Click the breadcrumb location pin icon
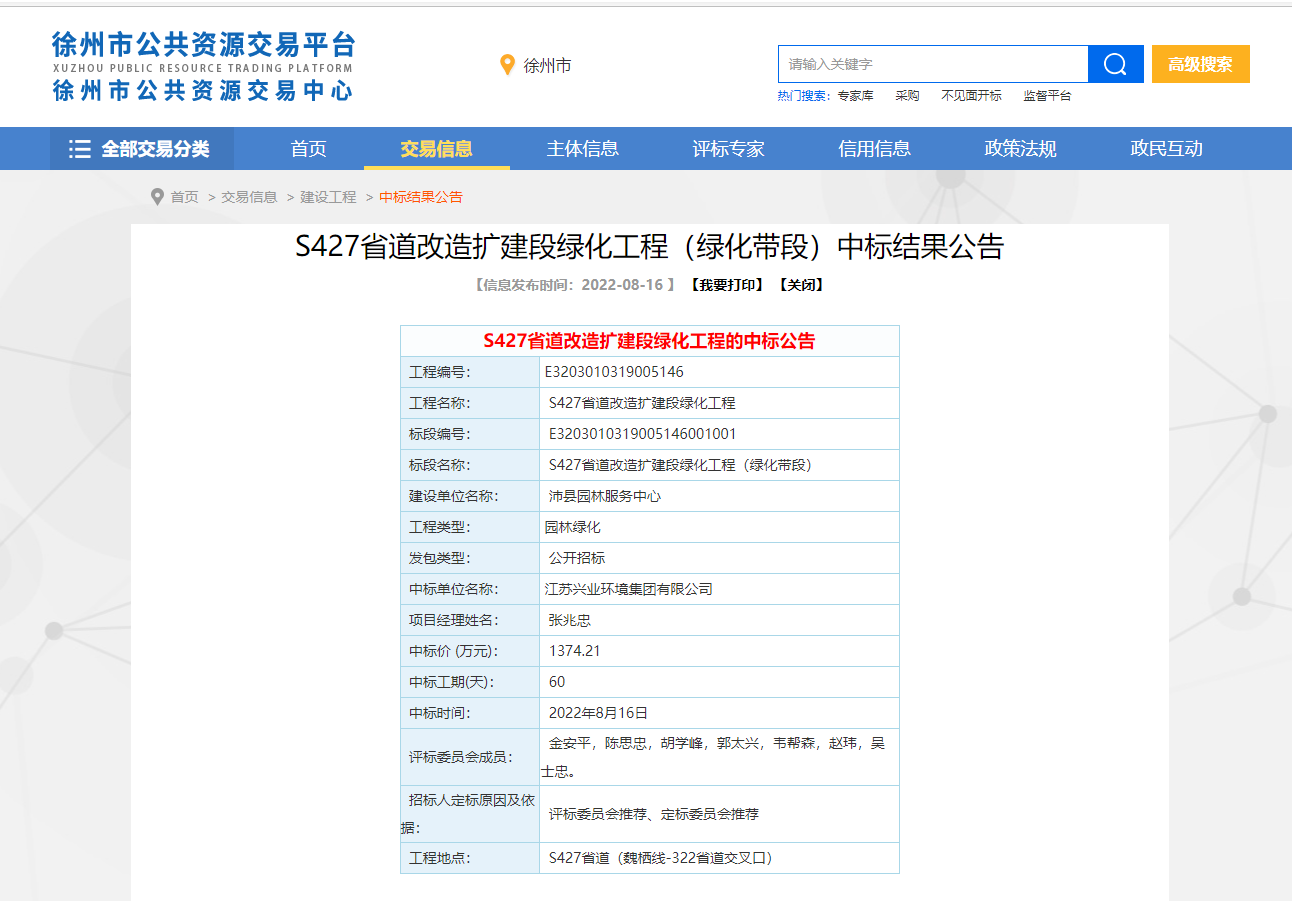Viewport: 1292px width, 901px height. (x=157, y=197)
